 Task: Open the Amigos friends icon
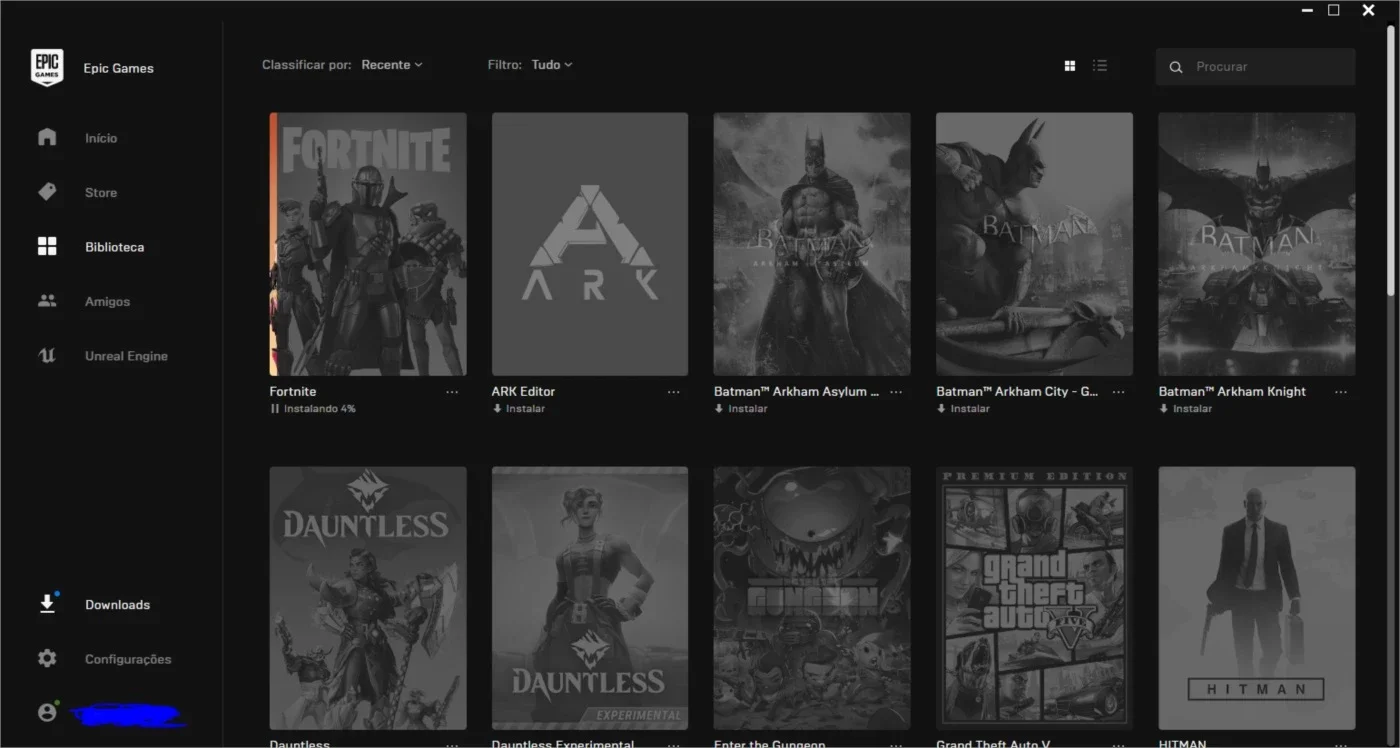(x=47, y=301)
